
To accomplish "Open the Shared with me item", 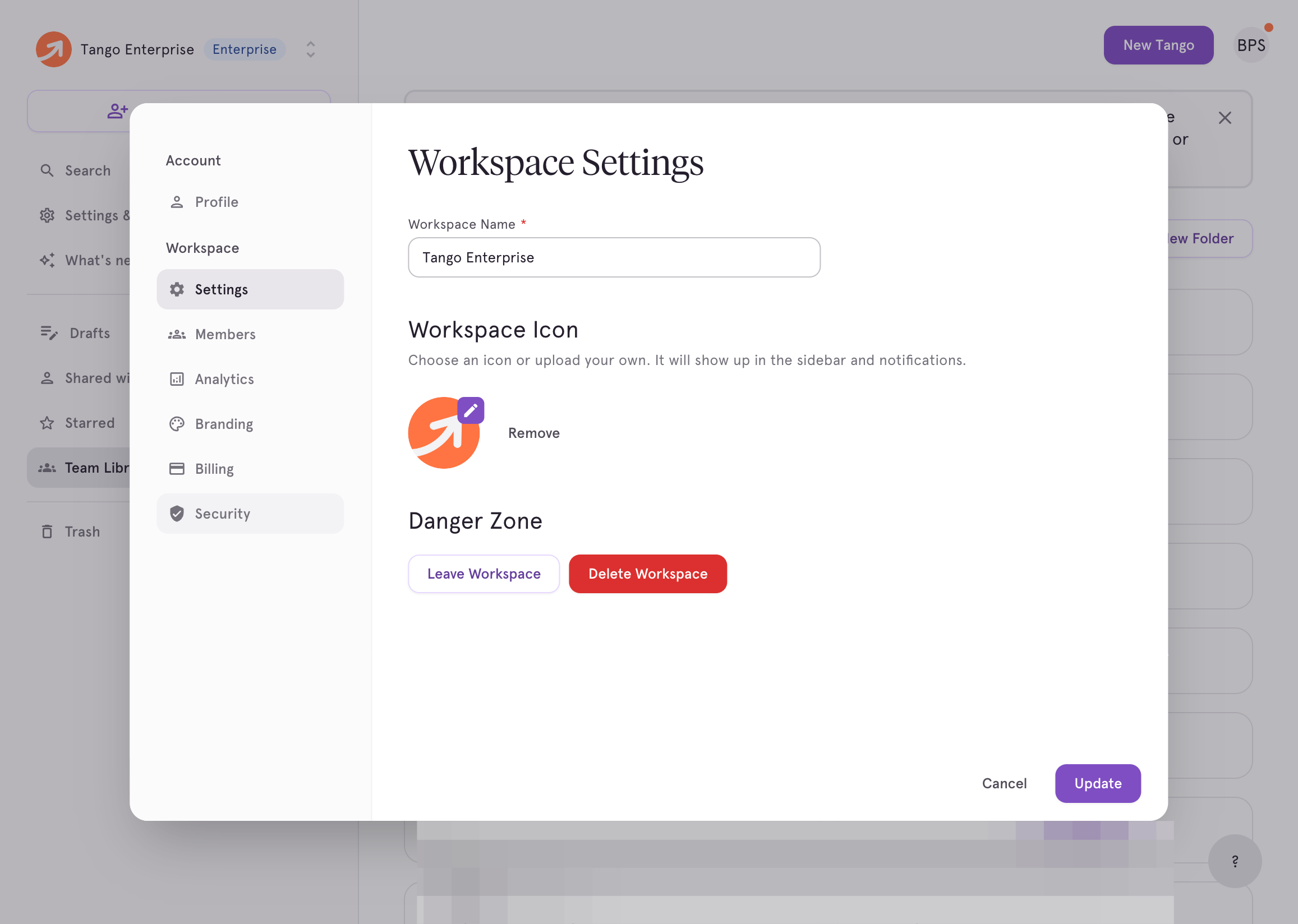I will [x=80, y=378].
